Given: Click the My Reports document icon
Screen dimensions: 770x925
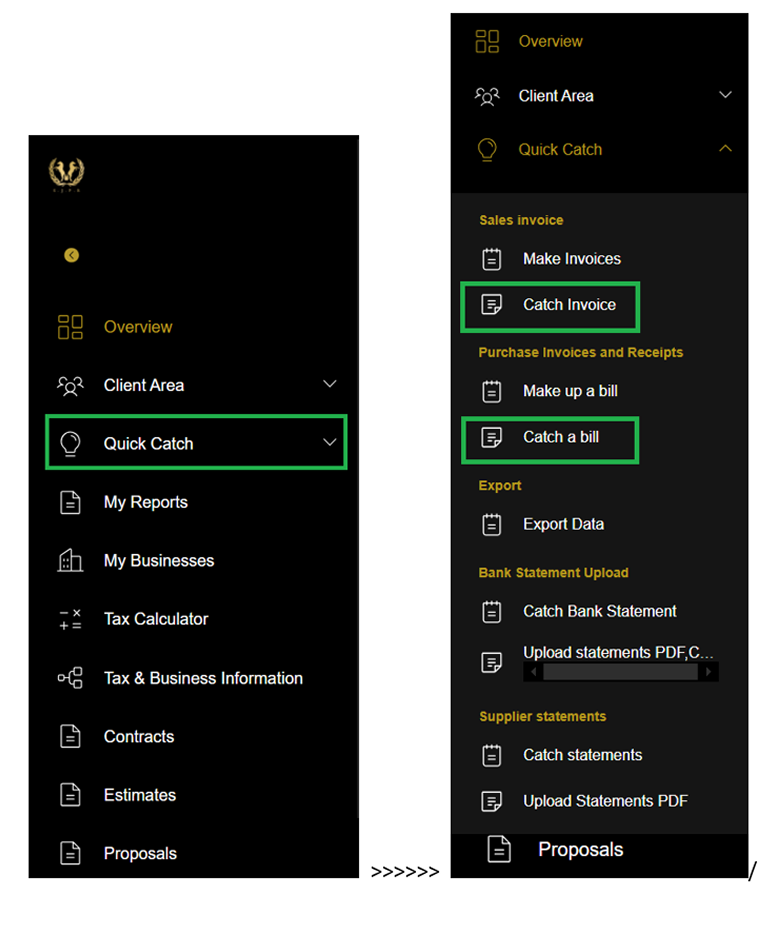Looking at the screenshot, I should 70,502.
